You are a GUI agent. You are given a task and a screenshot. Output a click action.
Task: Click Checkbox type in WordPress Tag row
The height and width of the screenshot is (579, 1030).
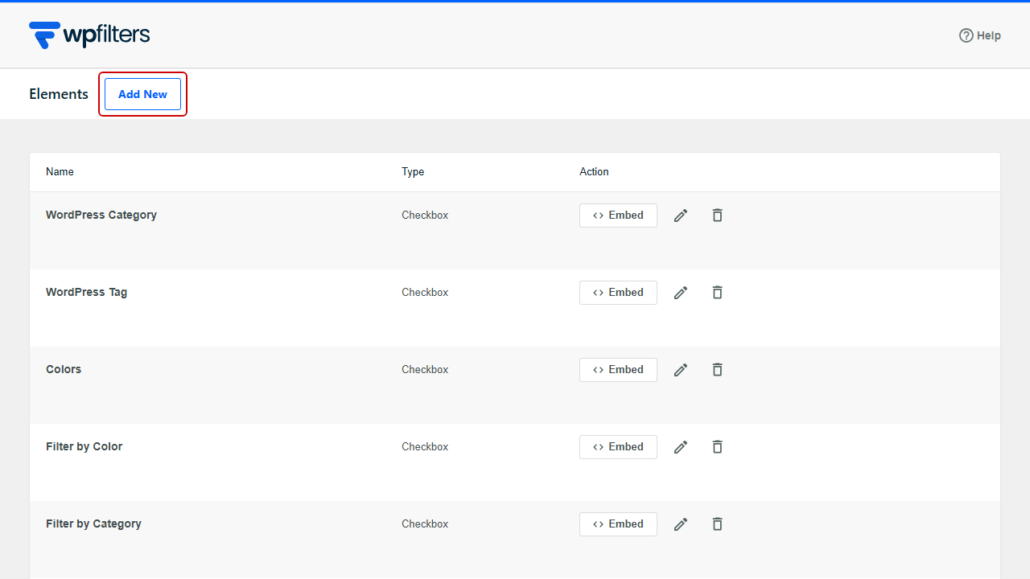point(425,292)
